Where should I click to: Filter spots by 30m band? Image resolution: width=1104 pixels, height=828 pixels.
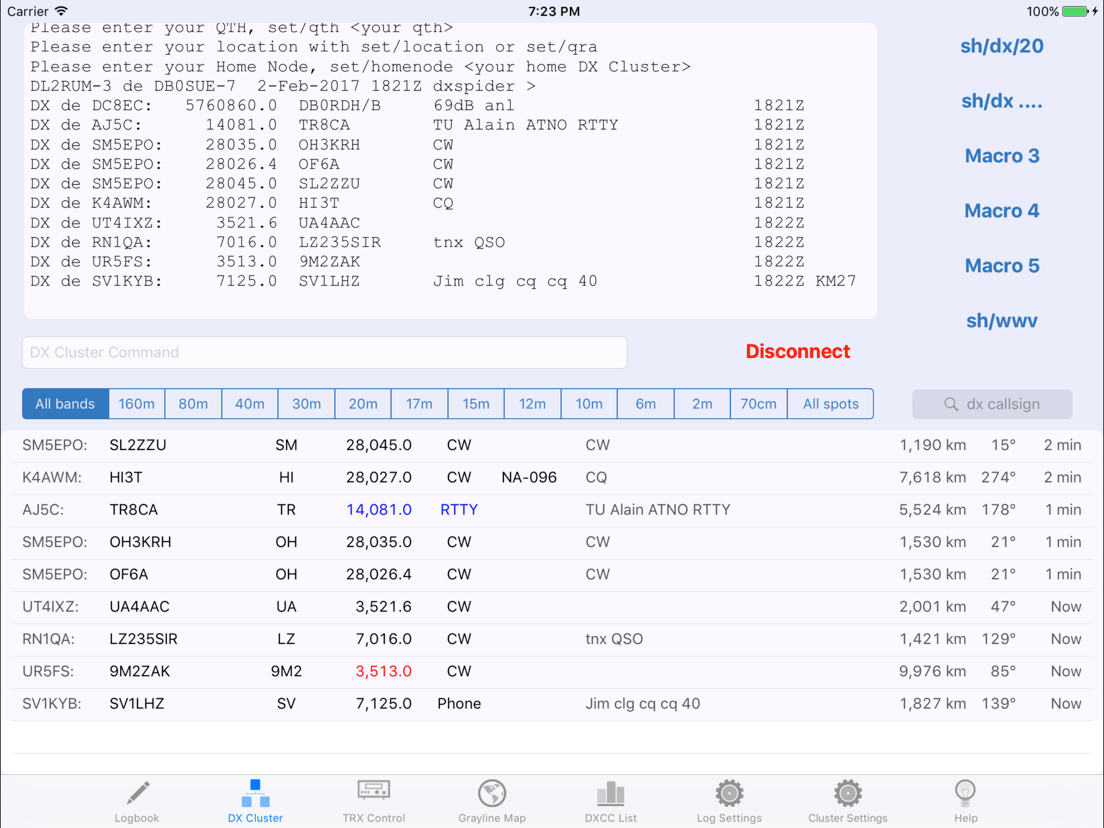[306, 404]
